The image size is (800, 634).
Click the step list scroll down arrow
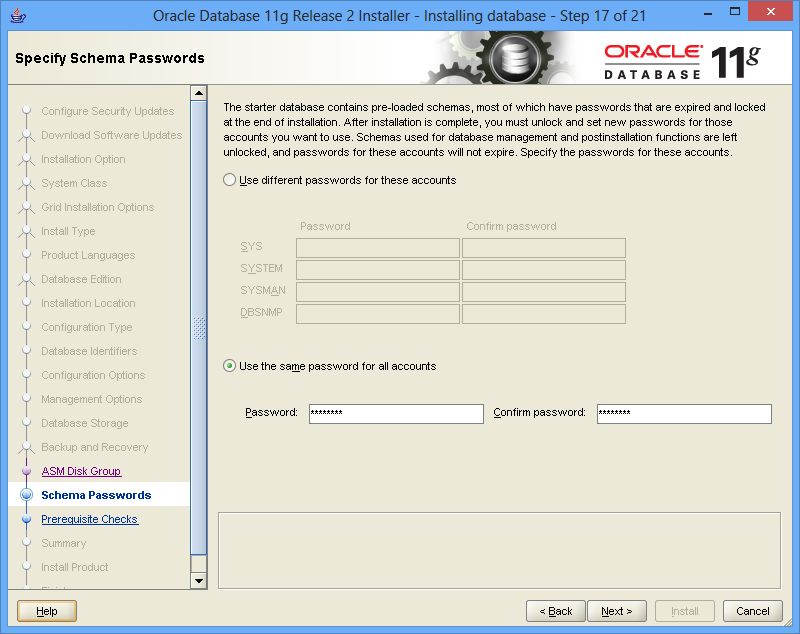(198, 580)
